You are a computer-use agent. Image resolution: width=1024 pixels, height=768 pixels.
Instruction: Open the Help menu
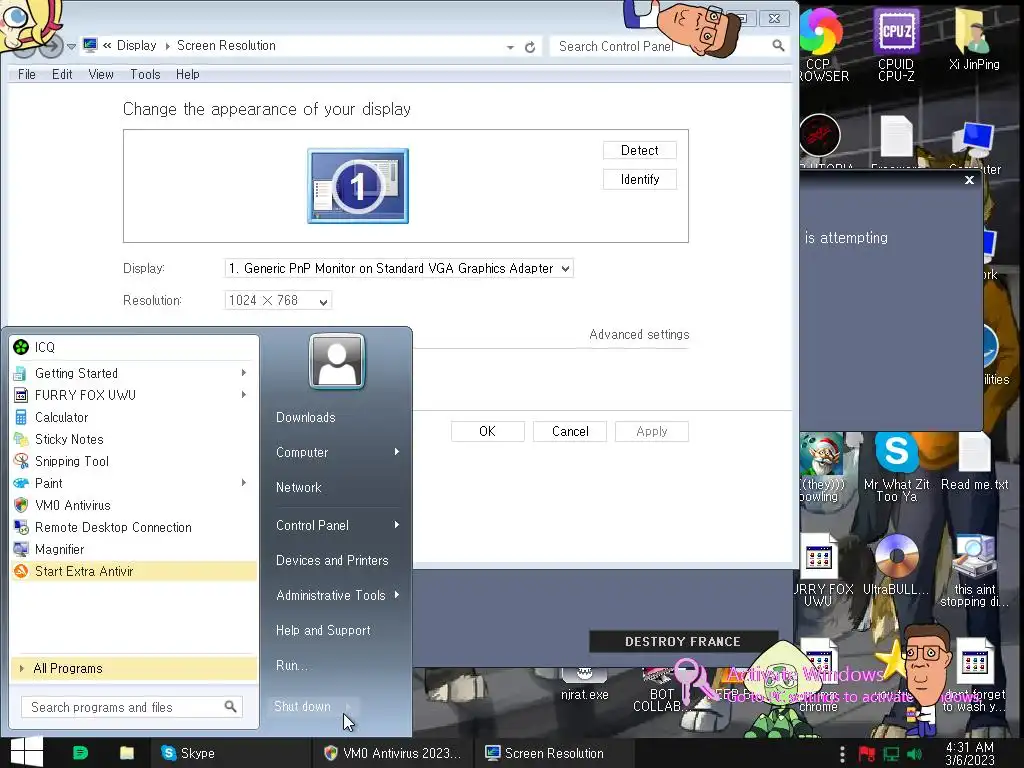[x=187, y=74]
